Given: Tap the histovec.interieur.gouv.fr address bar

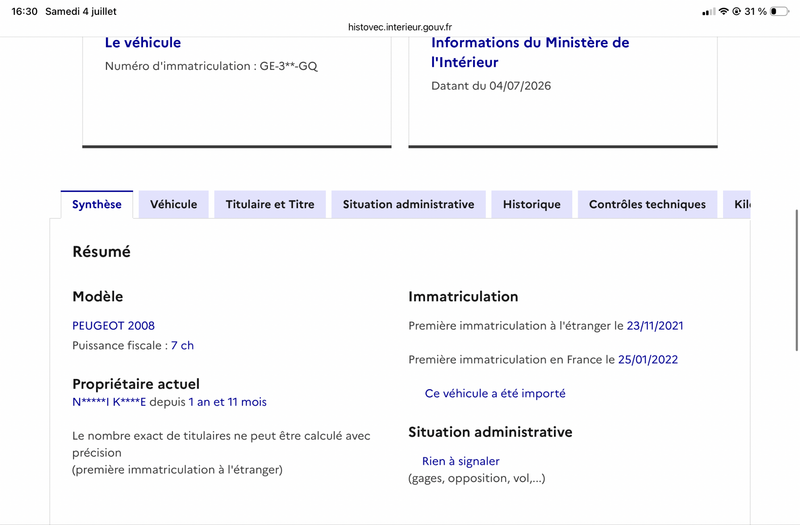Looking at the screenshot, I should tap(400, 27).
